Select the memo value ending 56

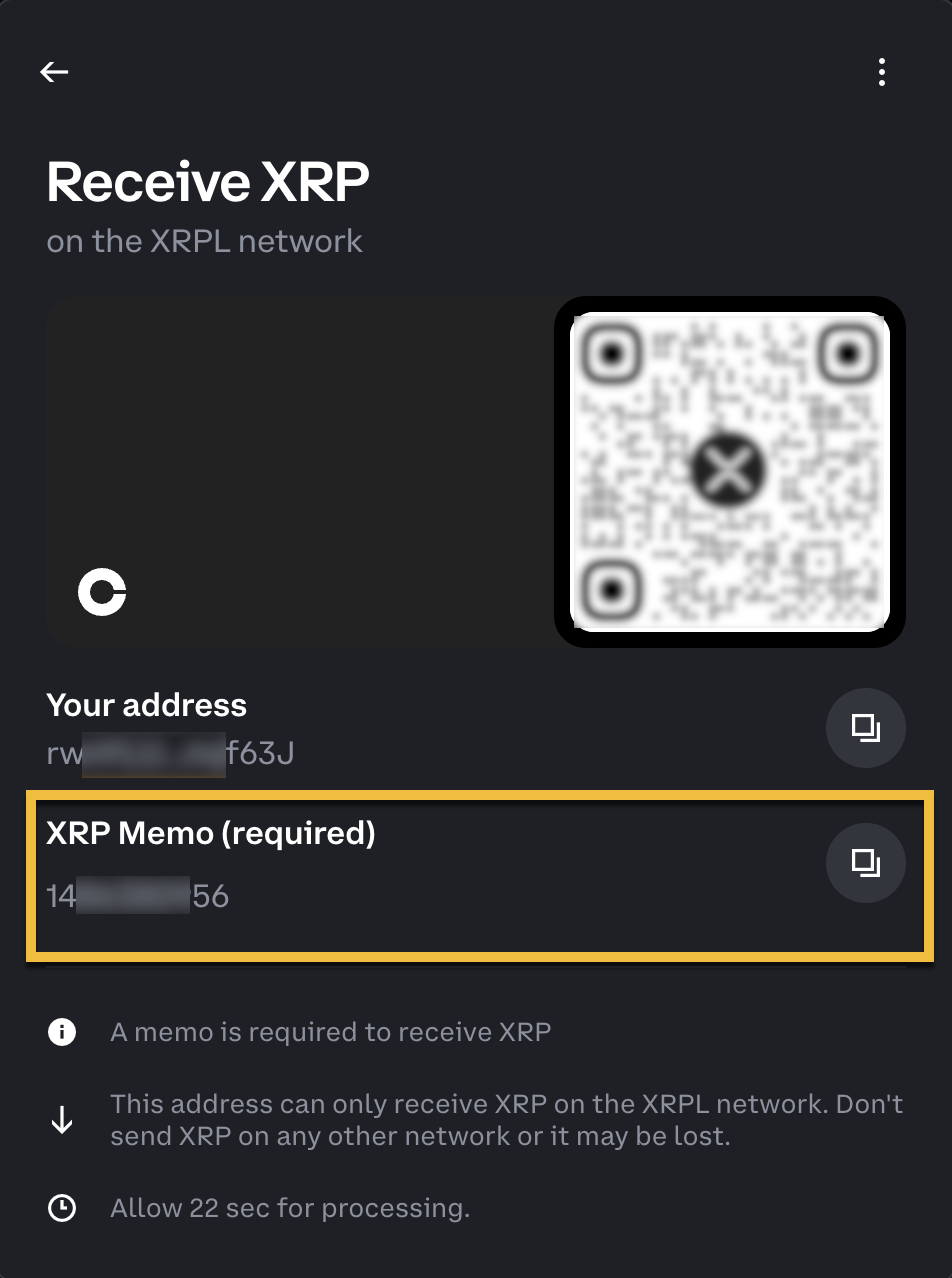click(x=138, y=896)
